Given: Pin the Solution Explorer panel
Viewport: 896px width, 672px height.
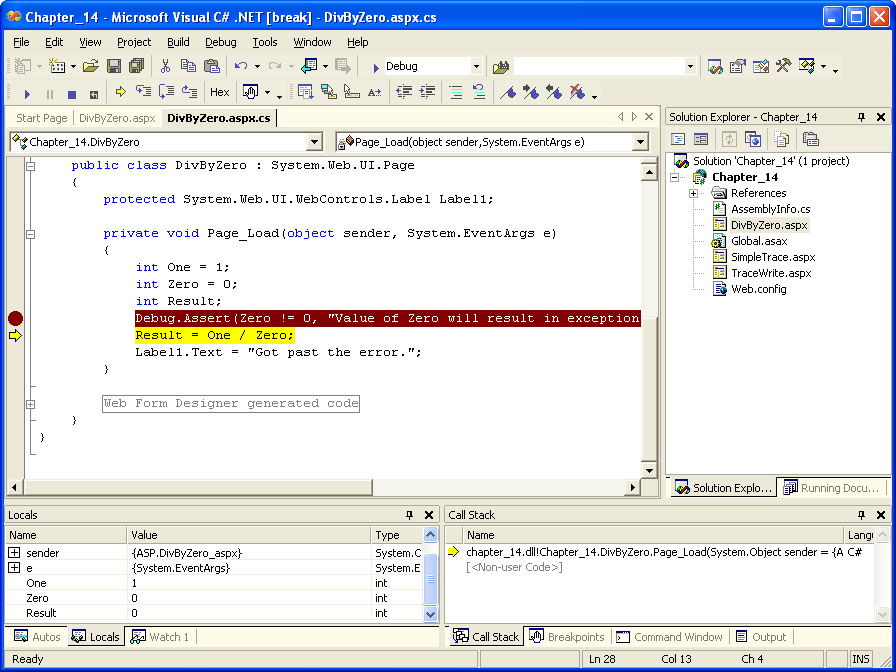Looking at the screenshot, I should [x=861, y=117].
